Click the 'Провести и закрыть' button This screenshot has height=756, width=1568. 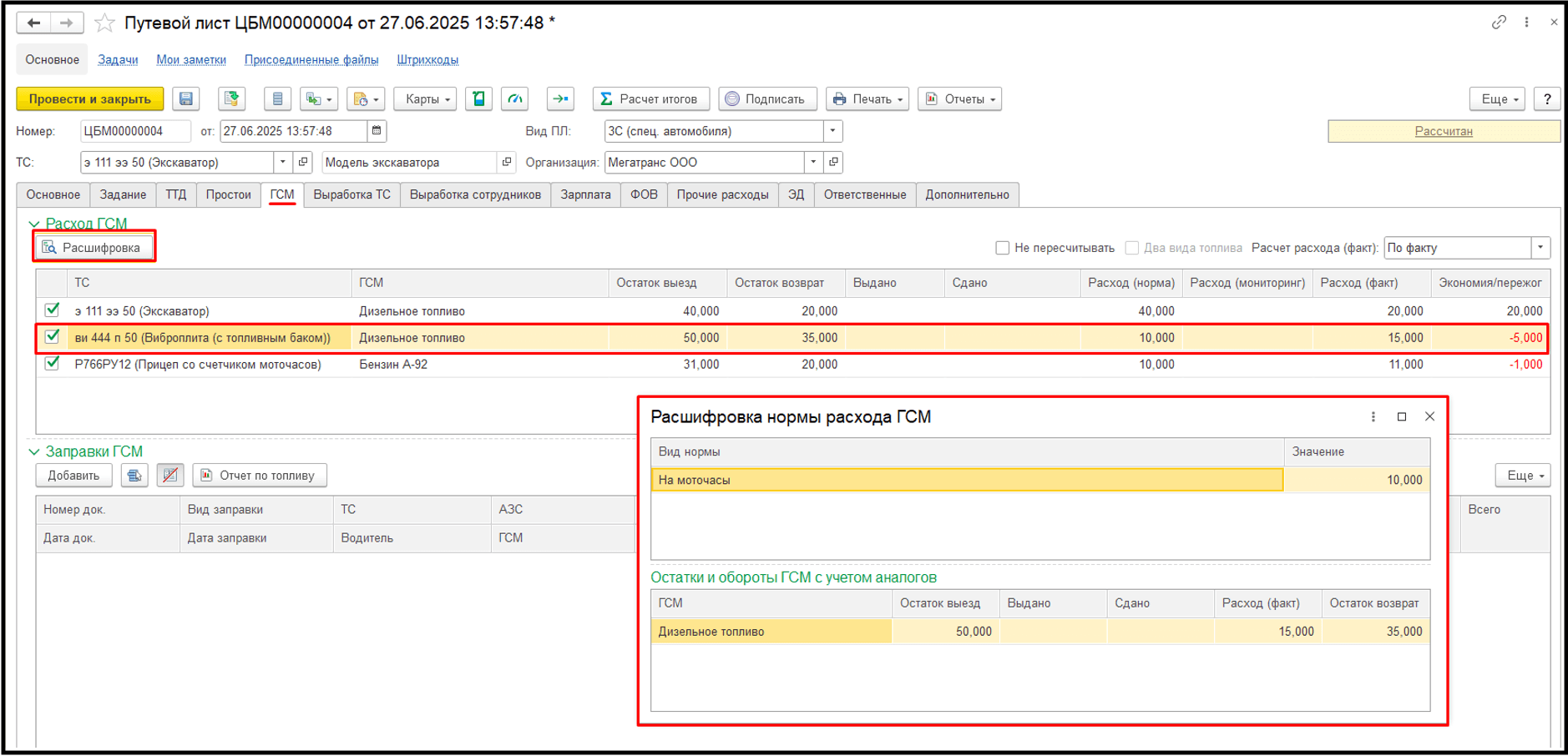point(90,99)
